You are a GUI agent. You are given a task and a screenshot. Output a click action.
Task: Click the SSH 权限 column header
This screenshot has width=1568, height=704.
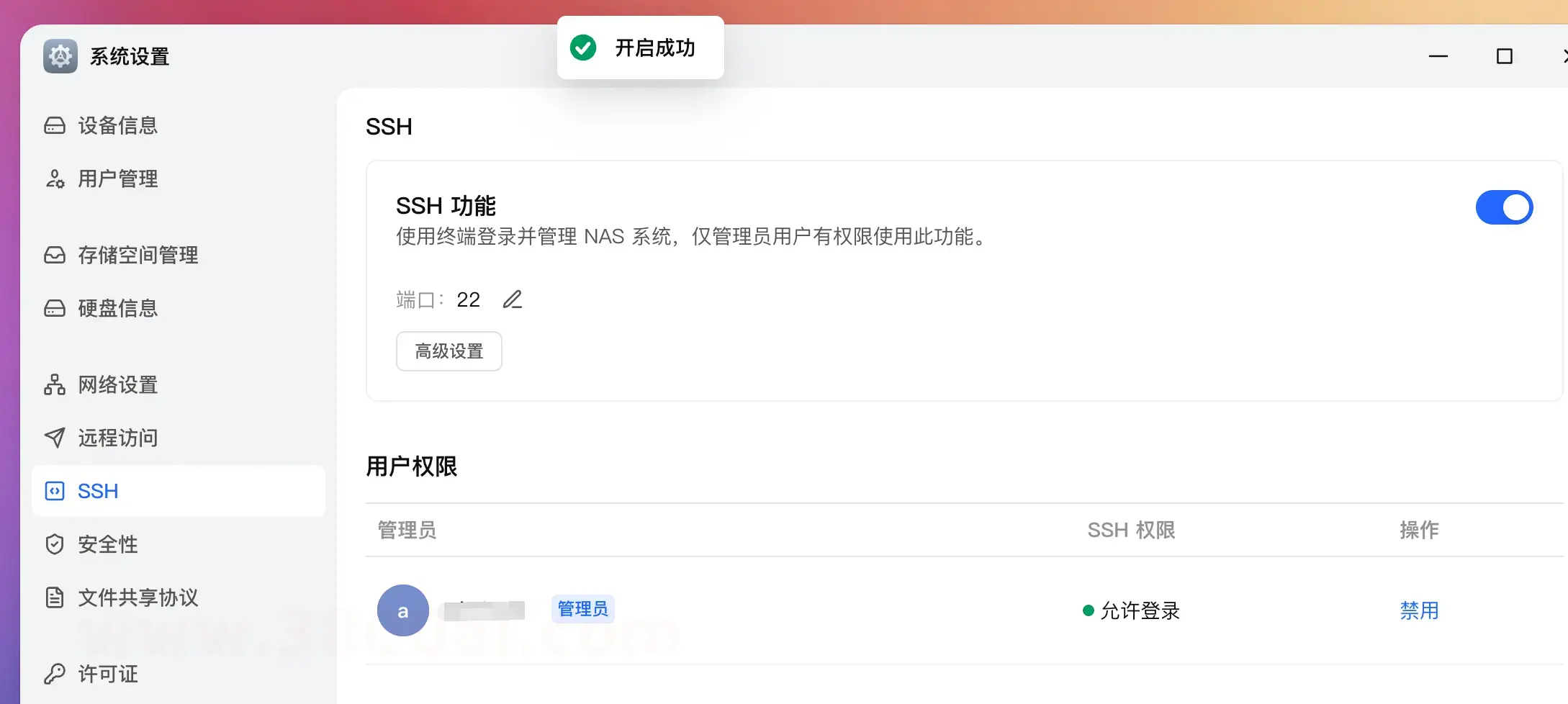[x=1131, y=531]
